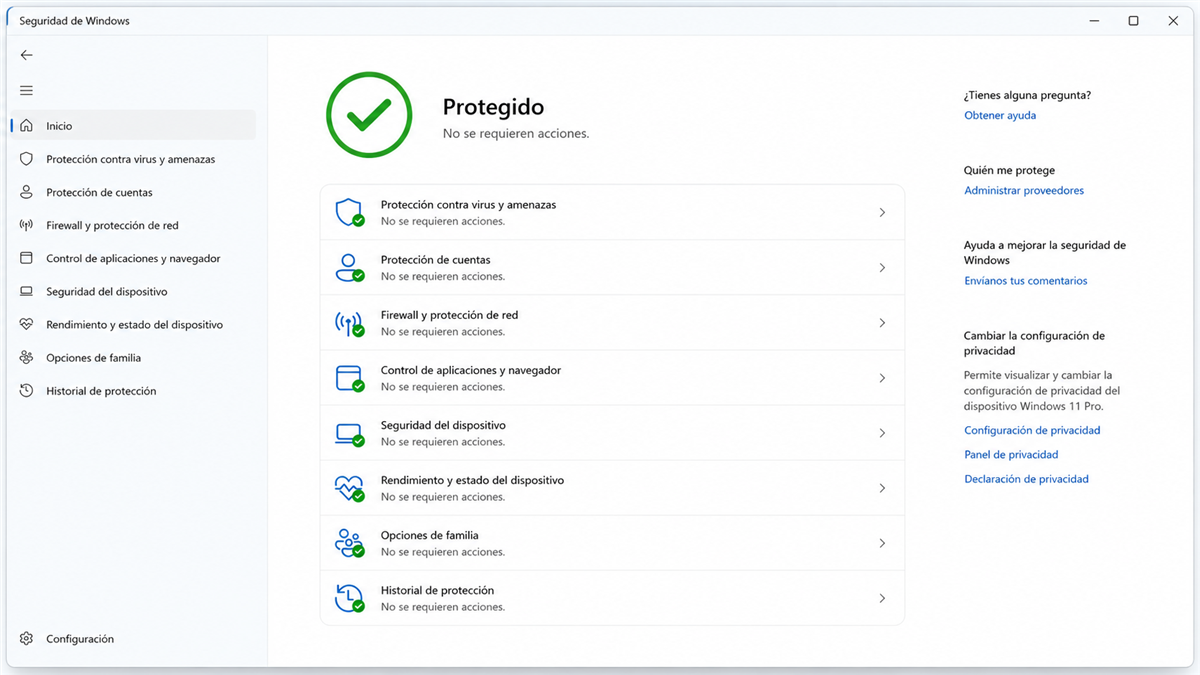Click the shield icon on the virus protection card
The width and height of the screenshot is (1200, 675).
pos(349,212)
